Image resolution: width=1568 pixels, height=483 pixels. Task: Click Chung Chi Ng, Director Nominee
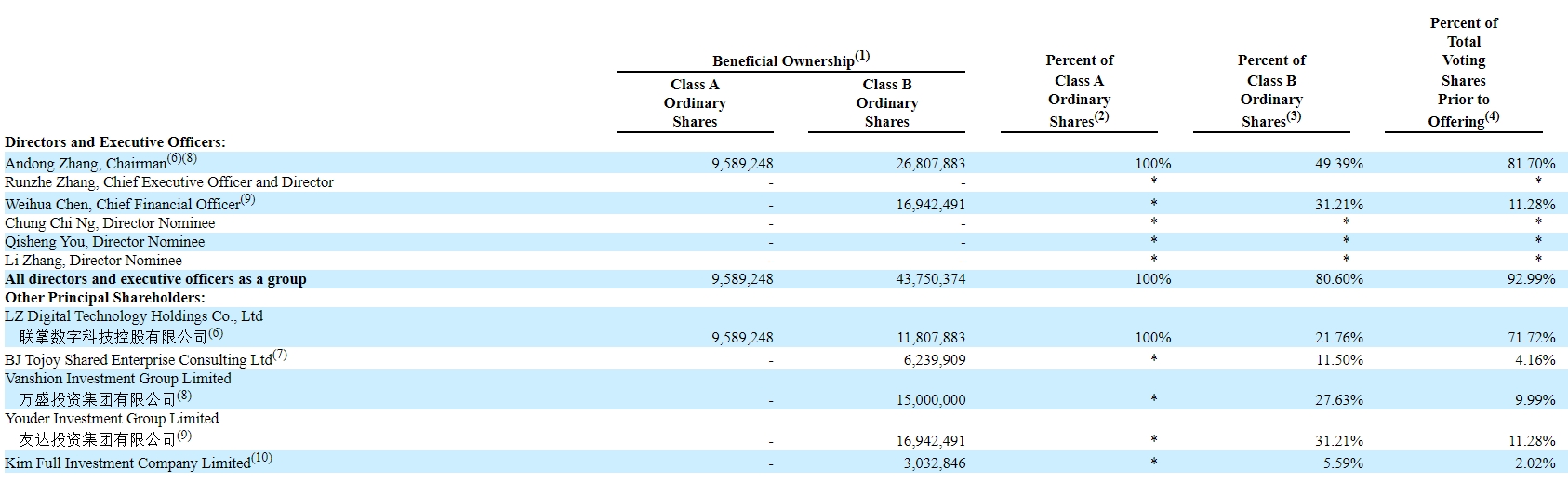pos(110,223)
